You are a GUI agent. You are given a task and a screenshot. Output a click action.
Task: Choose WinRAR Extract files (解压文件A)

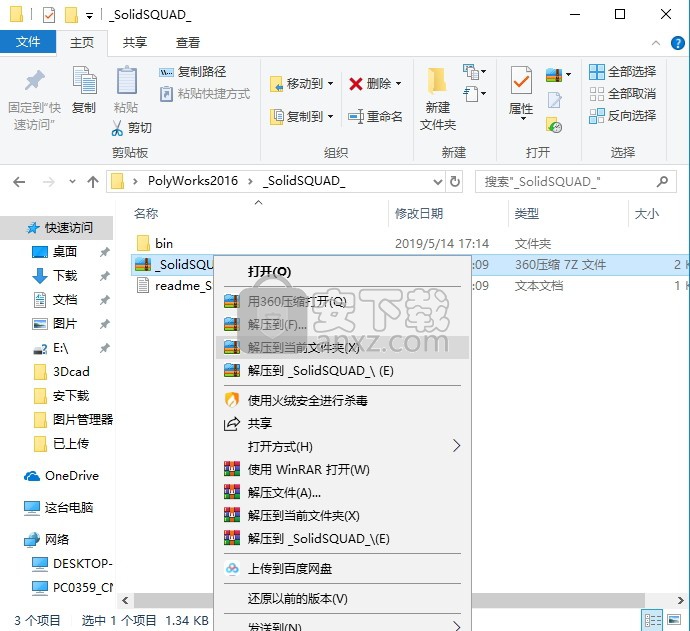click(342, 492)
